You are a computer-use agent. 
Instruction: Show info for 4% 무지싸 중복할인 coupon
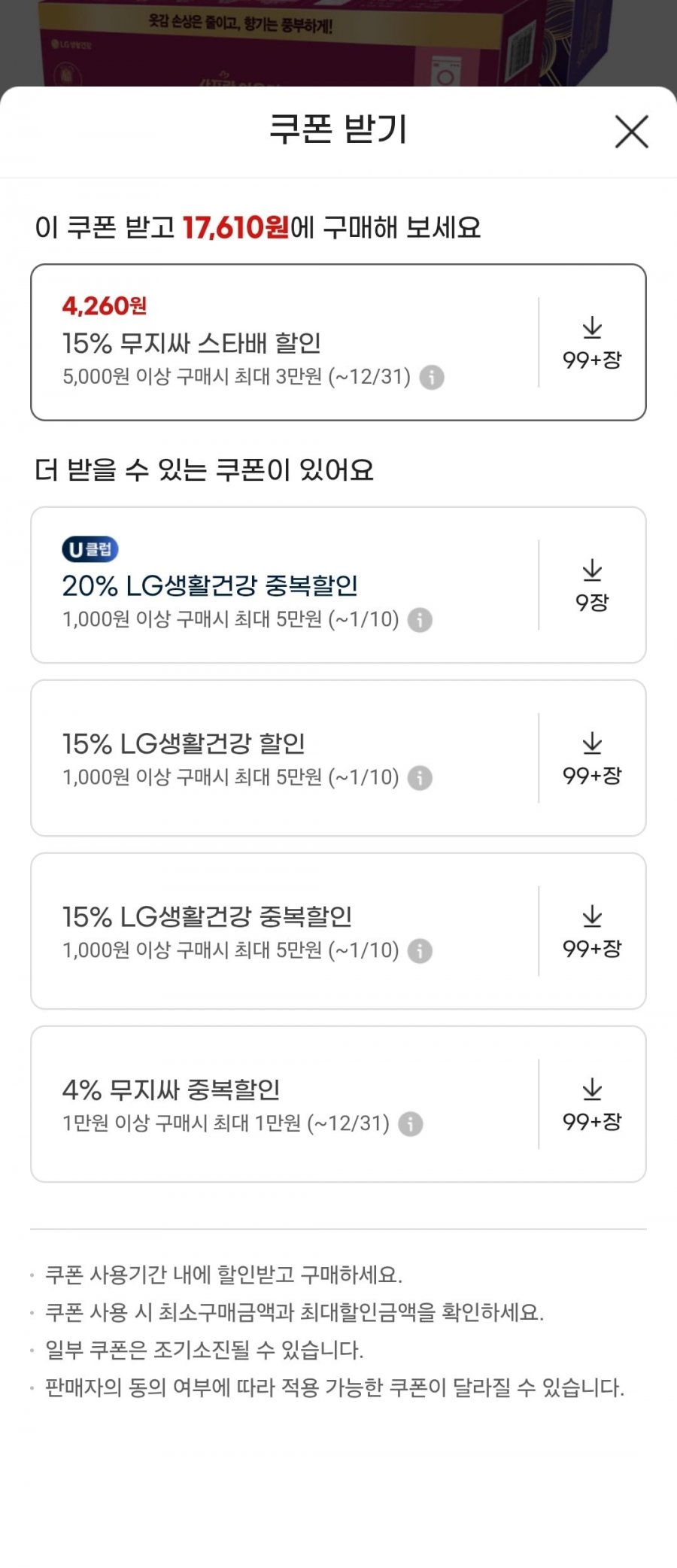410,1124
